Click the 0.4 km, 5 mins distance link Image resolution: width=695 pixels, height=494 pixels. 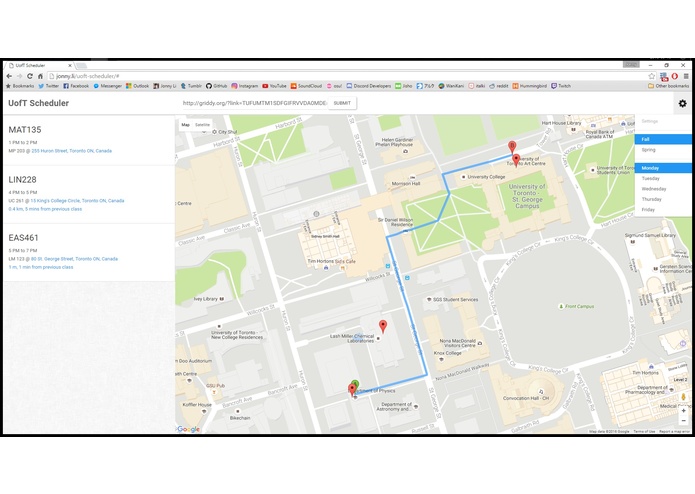(x=45, y=209)
